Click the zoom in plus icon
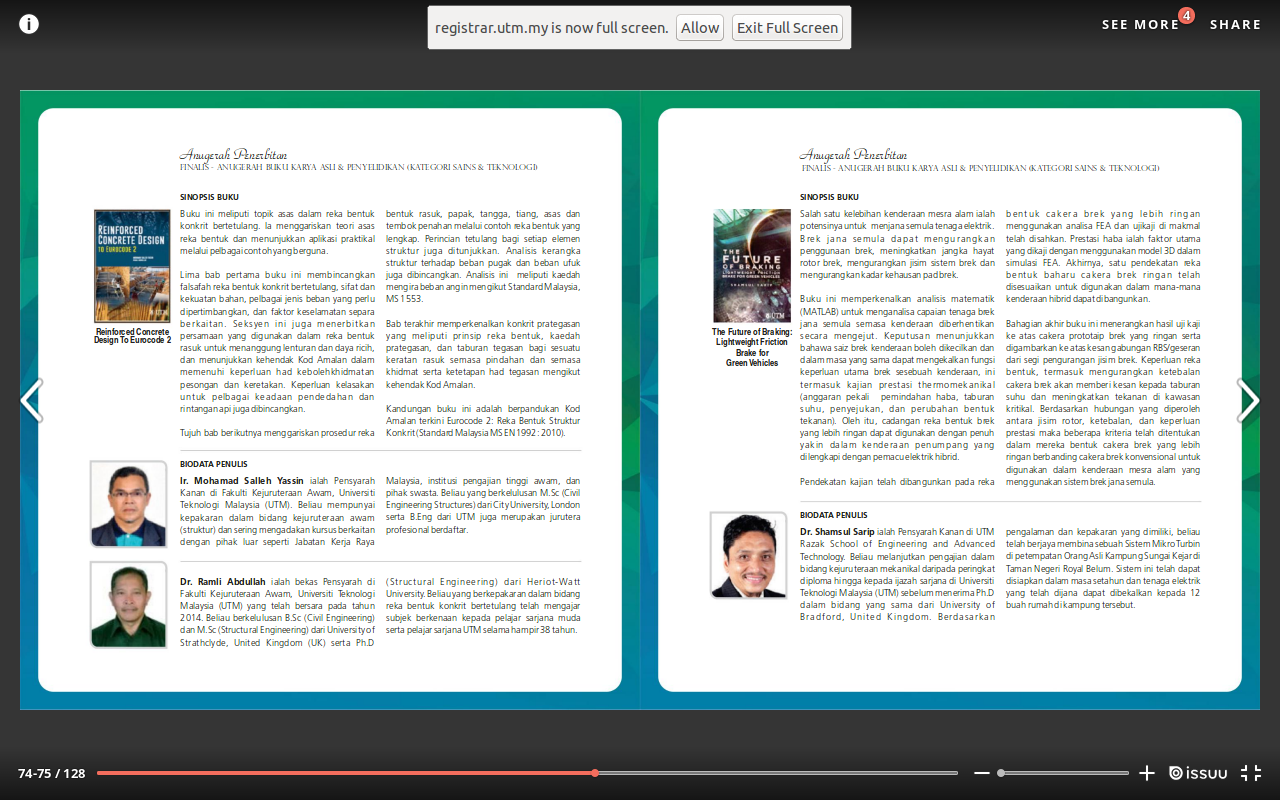 (1147, 773)
